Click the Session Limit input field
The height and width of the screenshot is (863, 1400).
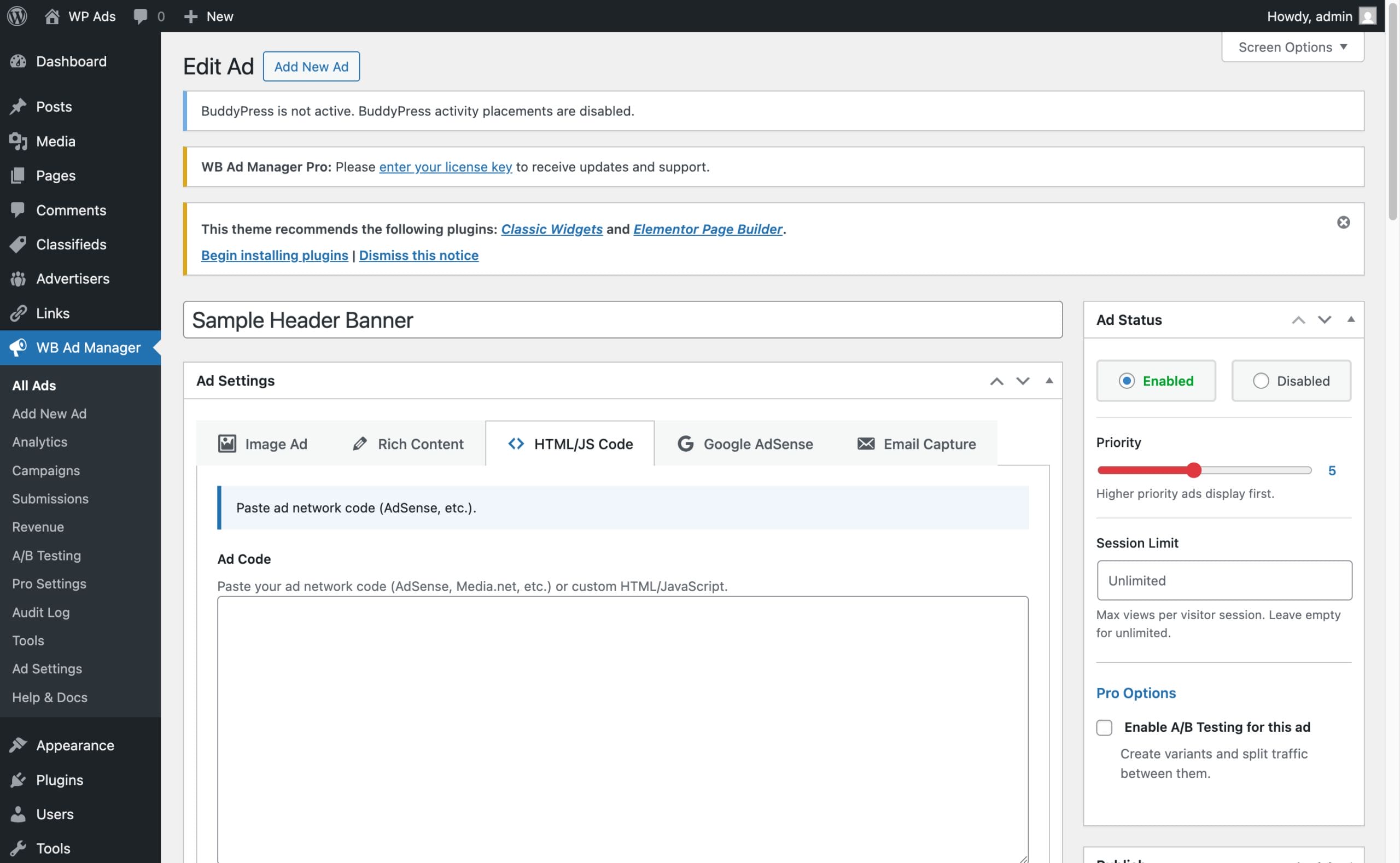[1224, 580]
